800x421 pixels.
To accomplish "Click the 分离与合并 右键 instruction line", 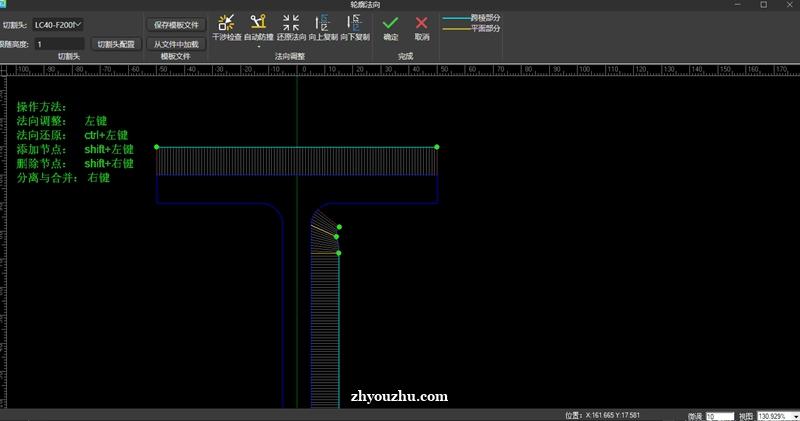I will tap(63, 178).
